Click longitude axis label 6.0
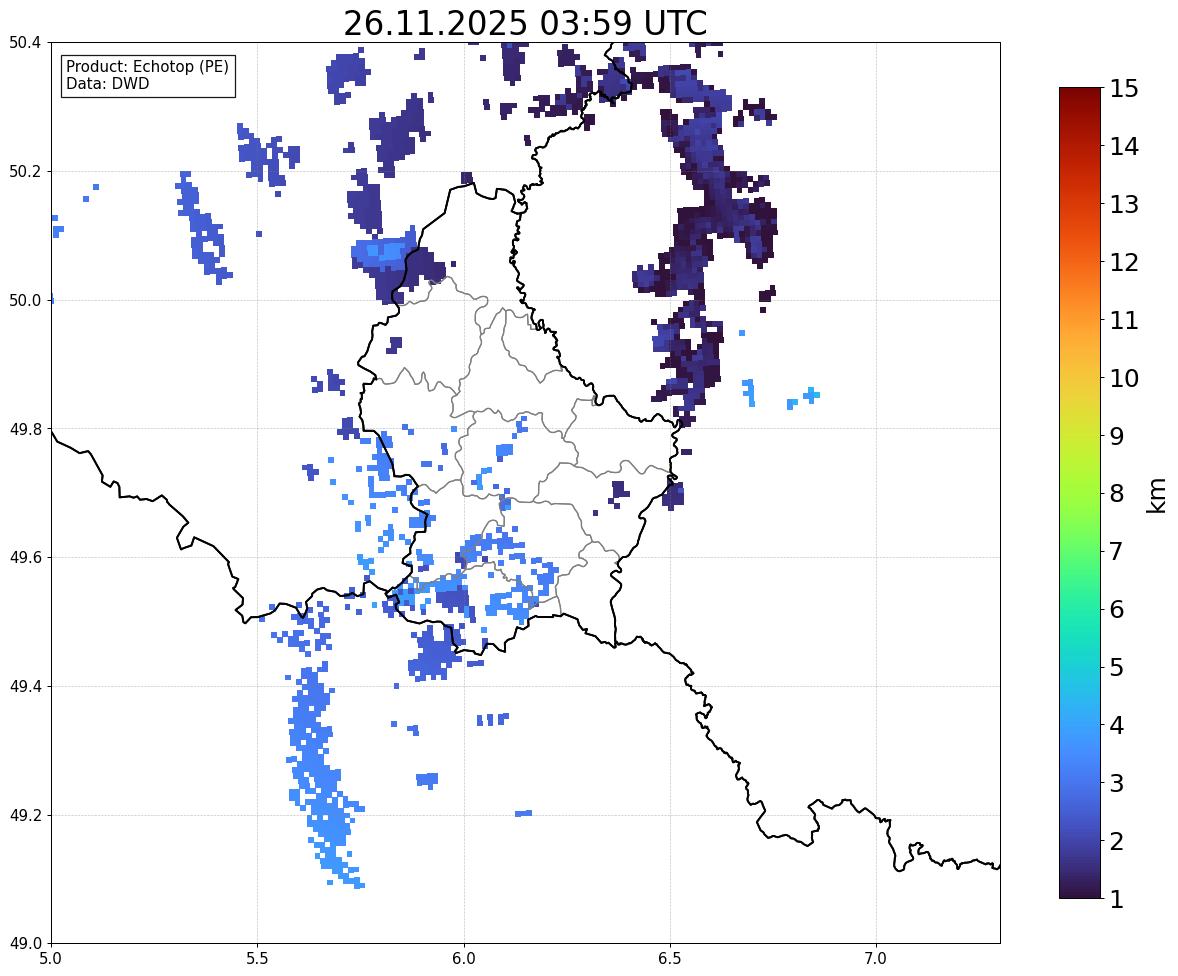1178x976 pixels. (x=464, y=959)
